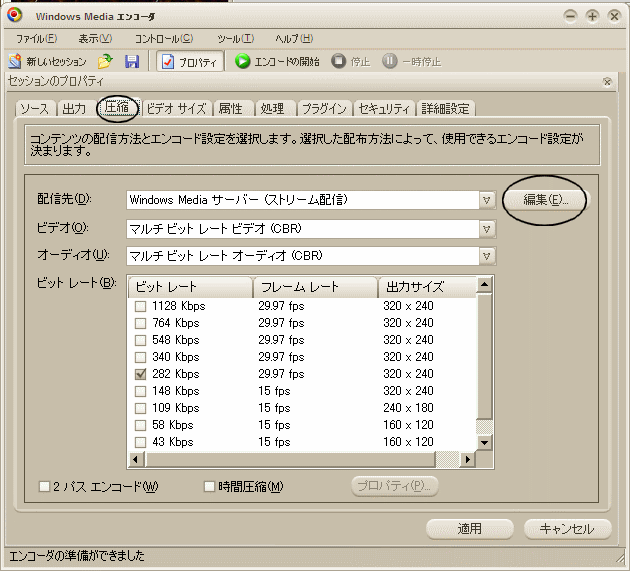Open an existing session with the folder icon
The image size is (630, 571).
coord(105,61)
